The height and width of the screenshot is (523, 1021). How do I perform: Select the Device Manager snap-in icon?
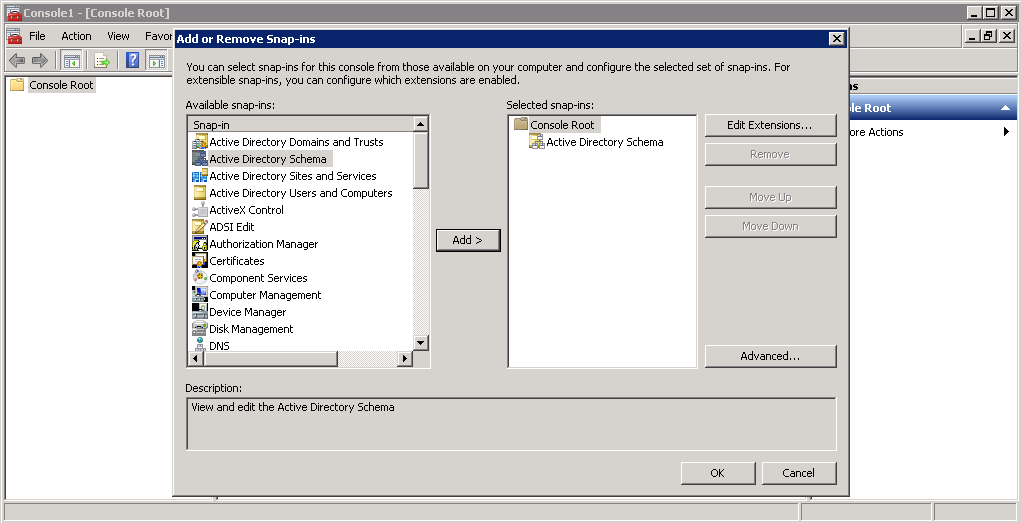(199, 312)
